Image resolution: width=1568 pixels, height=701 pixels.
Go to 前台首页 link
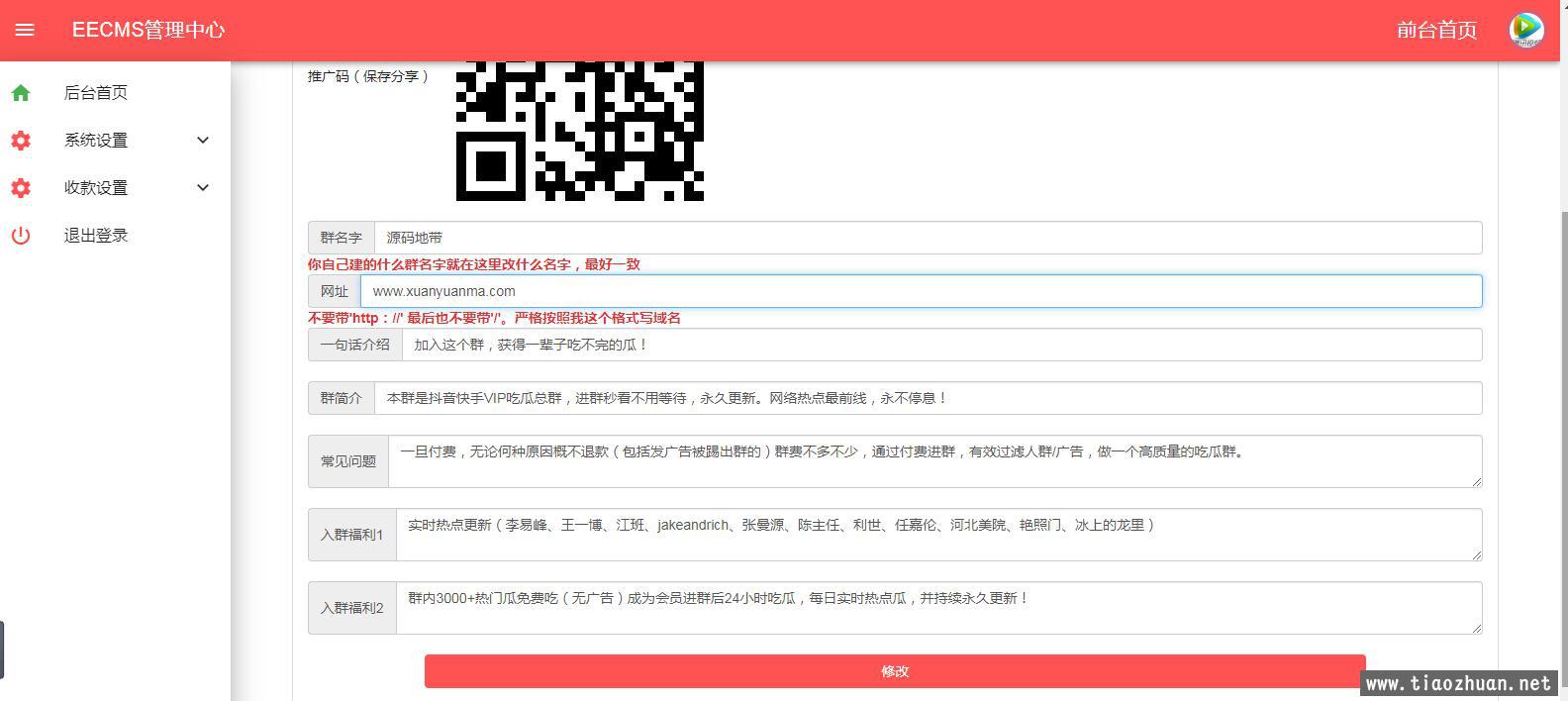pyautogui.click(x=1436, y=30)
